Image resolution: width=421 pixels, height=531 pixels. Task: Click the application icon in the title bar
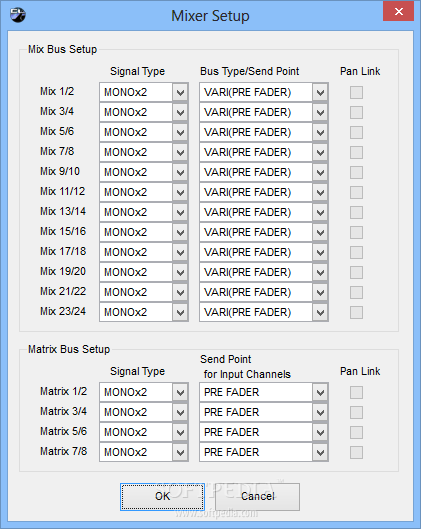pos(18,15)
